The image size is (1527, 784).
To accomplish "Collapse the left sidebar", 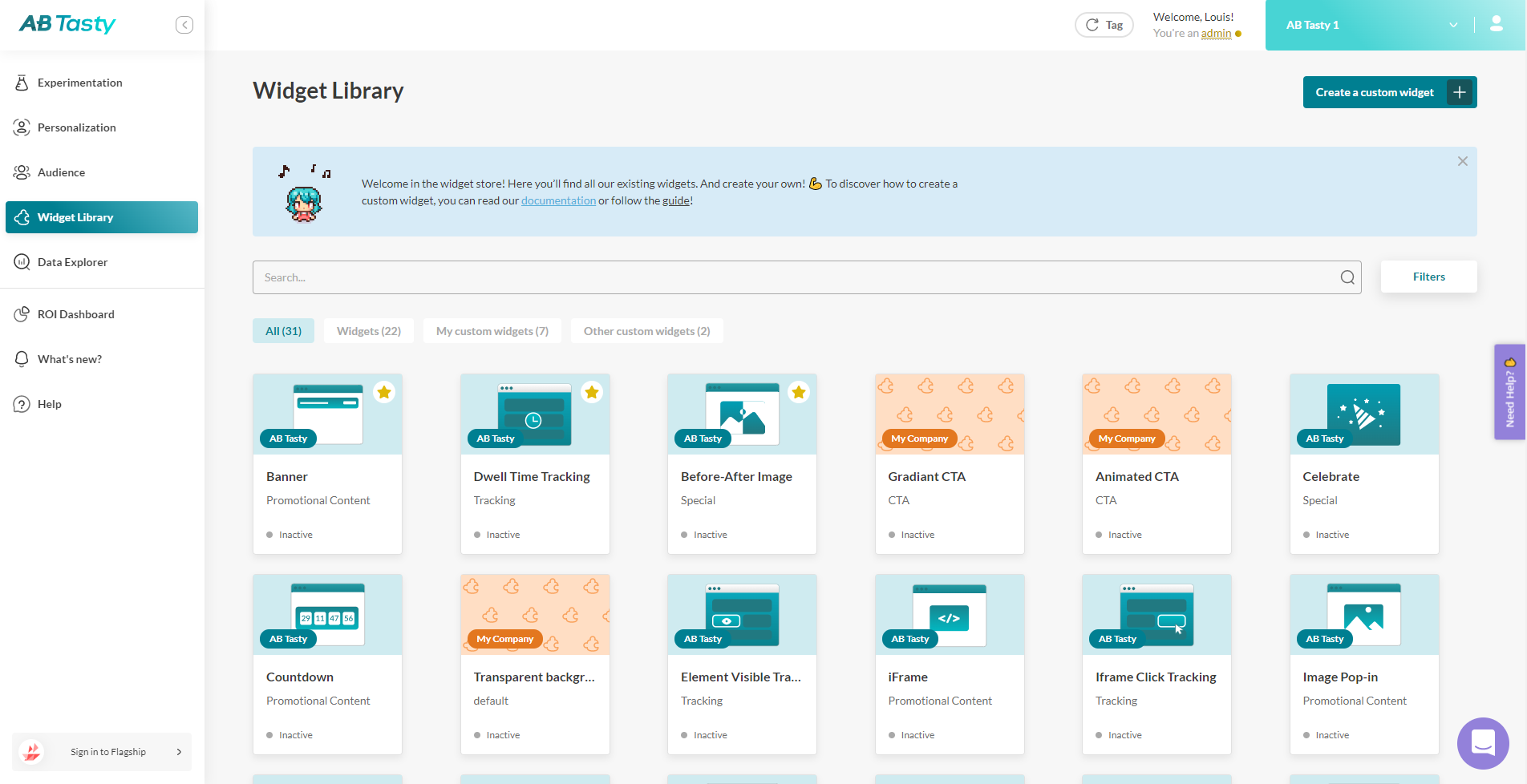I will point(184,24).
